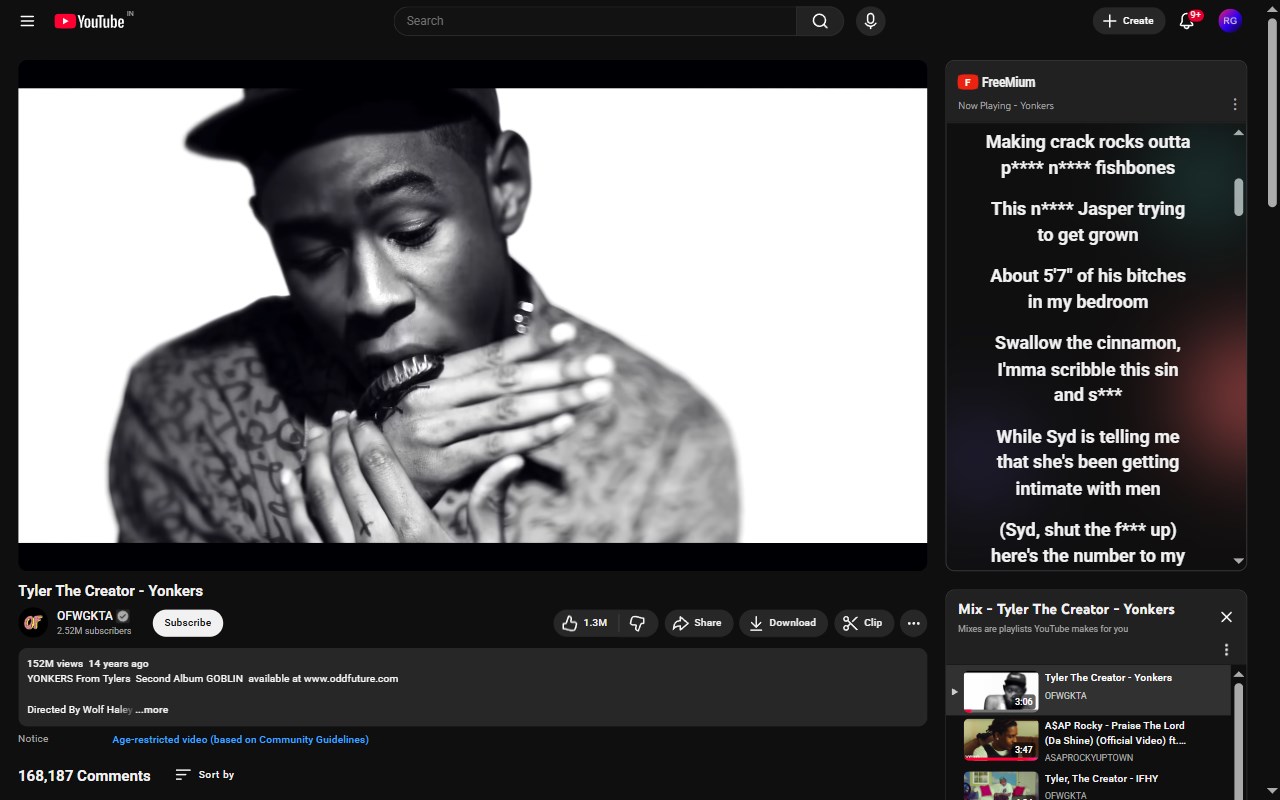Open OFWGKTA channel avatar

click(x=33, y=623)
